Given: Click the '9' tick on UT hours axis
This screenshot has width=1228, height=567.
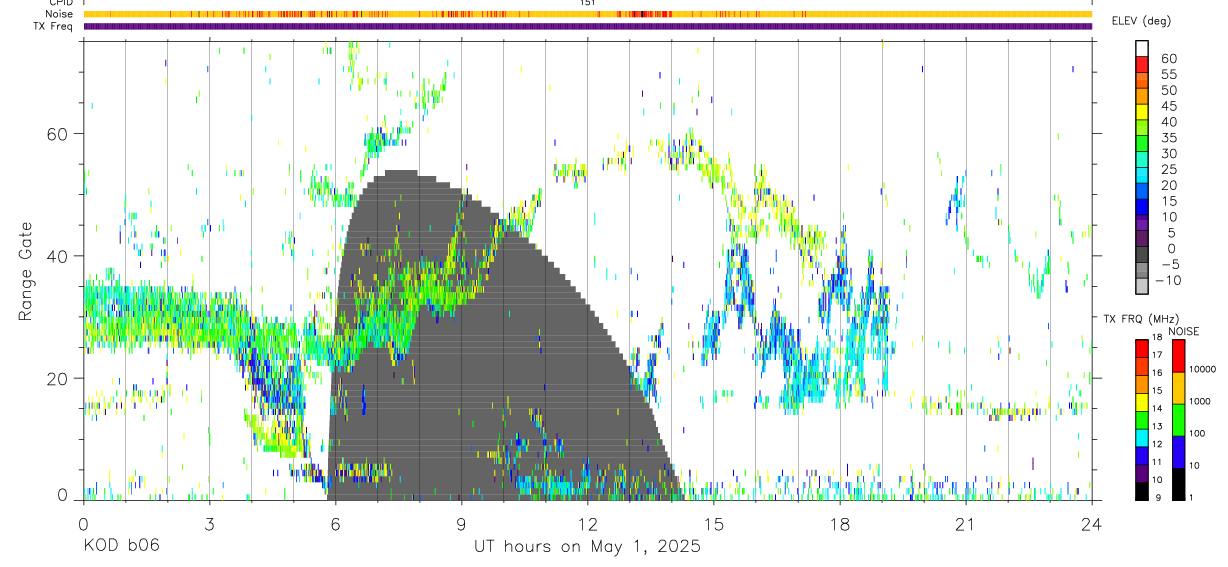Looking at the screenshot, I should pyautogui.click(x=461, y=523).
